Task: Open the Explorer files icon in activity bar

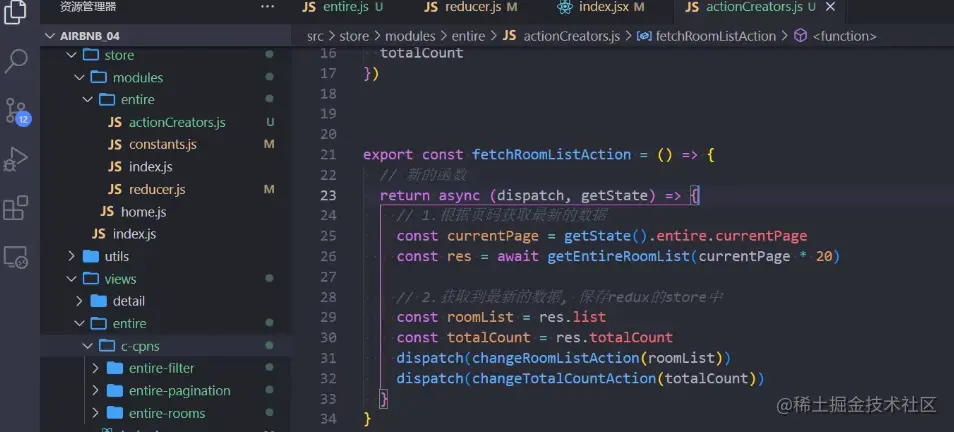Action: (x=15, y=11)
